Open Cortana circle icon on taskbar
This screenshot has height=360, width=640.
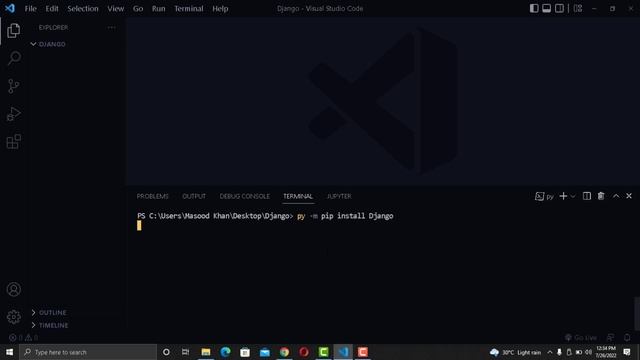click(x=166, y=352)
